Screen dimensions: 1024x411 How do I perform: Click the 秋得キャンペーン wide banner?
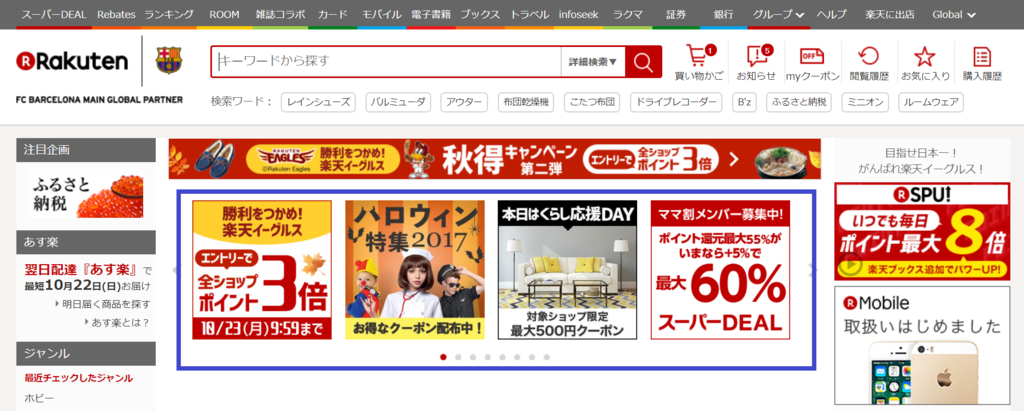(x=494, y=159)
